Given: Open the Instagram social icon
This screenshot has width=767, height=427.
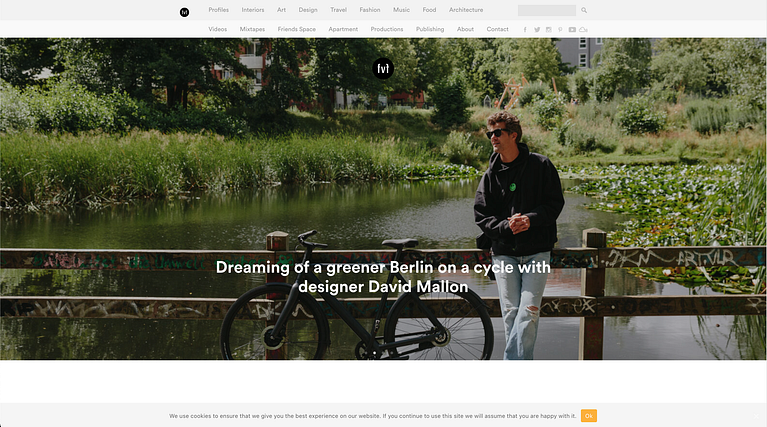Looking at the screenshot, I should [x=549, y=30].
